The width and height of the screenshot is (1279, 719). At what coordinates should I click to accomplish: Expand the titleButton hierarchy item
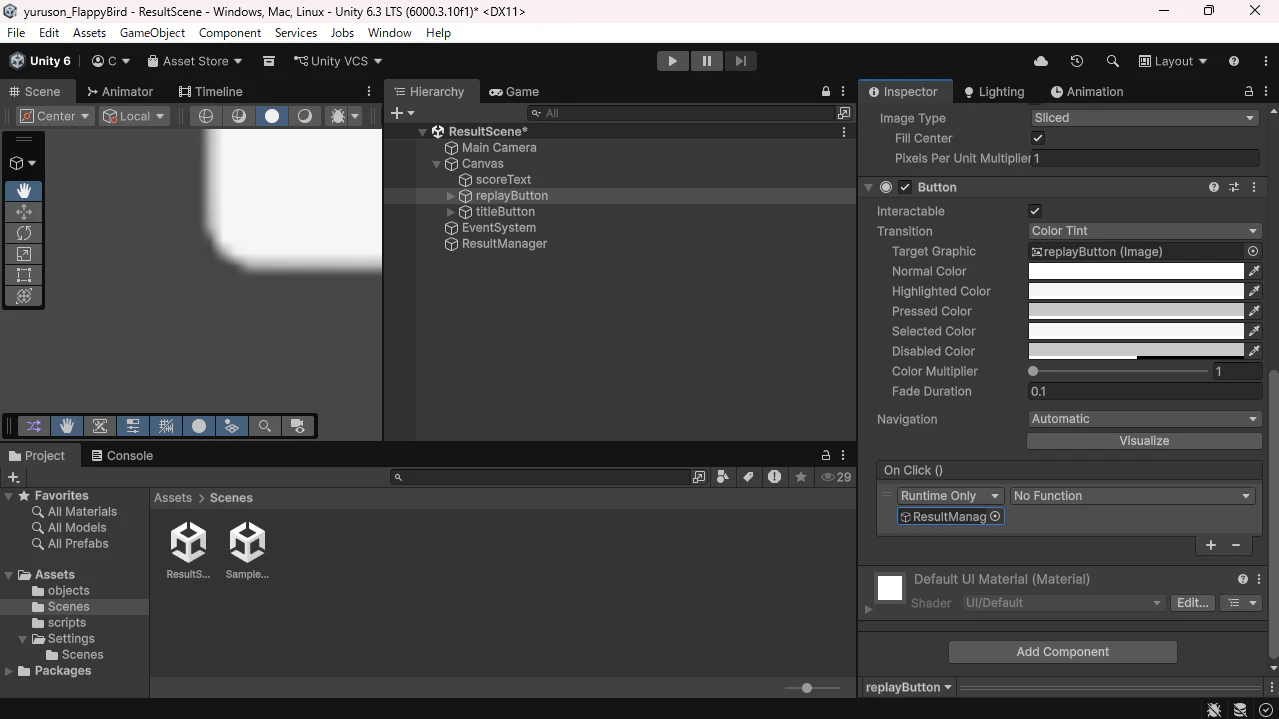coord(450,212)
